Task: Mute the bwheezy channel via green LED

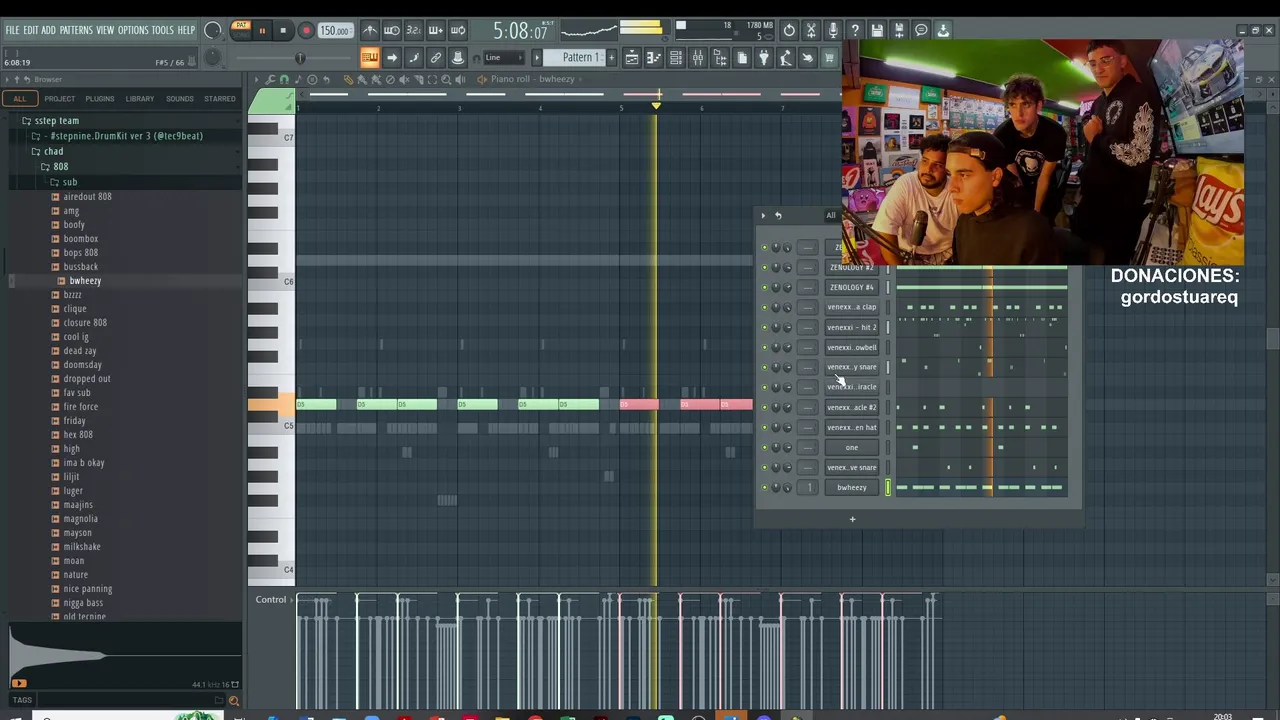Action: coord(765,487)
